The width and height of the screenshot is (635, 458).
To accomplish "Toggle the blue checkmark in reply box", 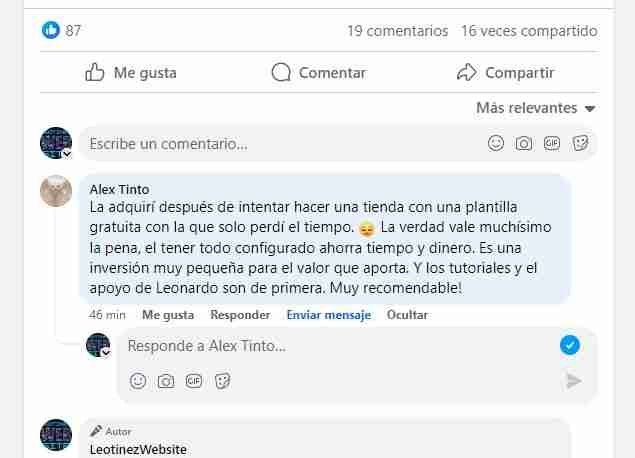I will pos(570,345).
